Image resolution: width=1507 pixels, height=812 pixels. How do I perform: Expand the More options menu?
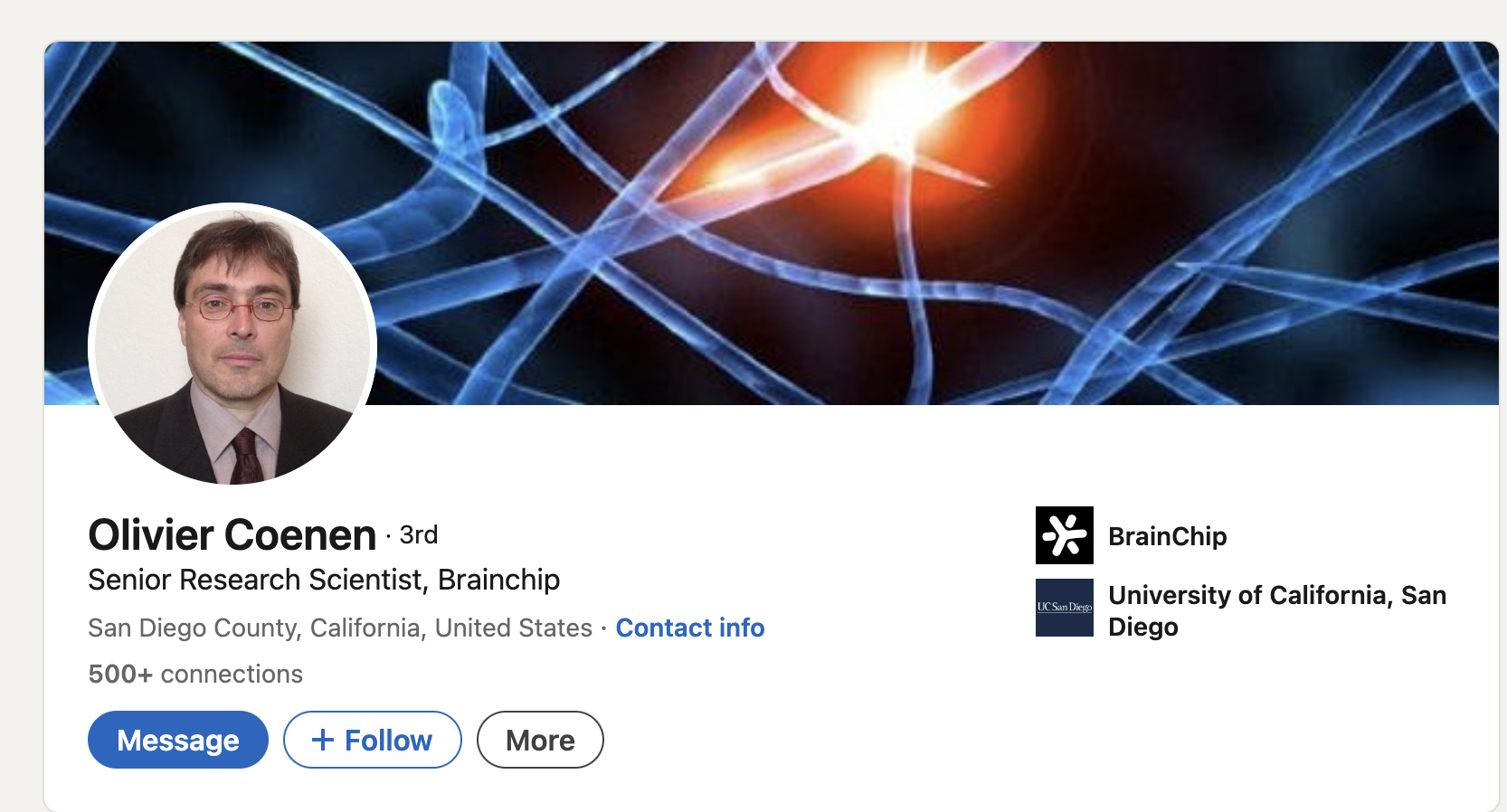(540, 740)
